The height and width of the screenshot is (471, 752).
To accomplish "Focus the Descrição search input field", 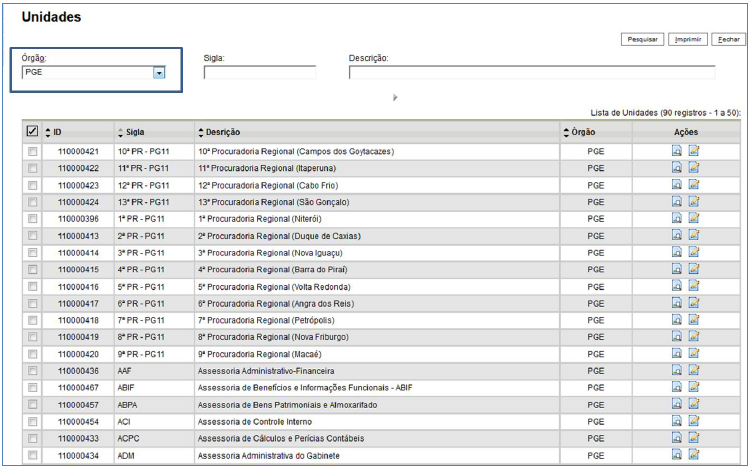I will coord(531,72).
